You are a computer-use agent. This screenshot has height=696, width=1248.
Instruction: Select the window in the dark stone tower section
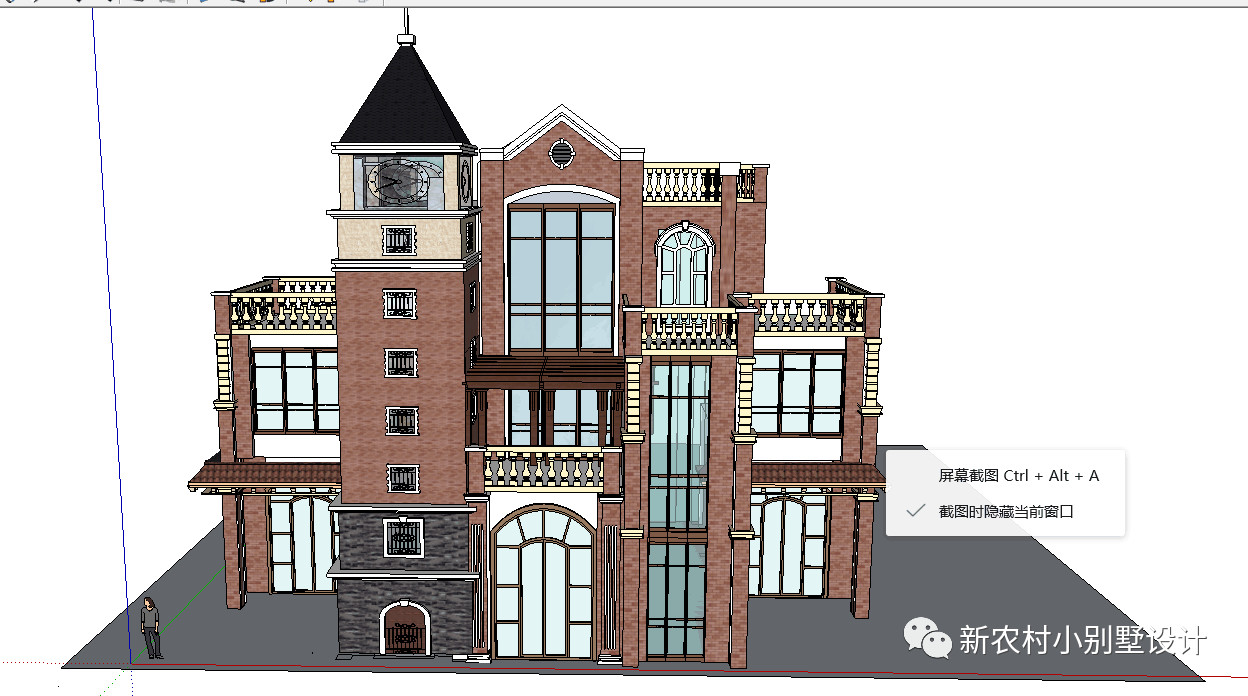click(403, 537)
